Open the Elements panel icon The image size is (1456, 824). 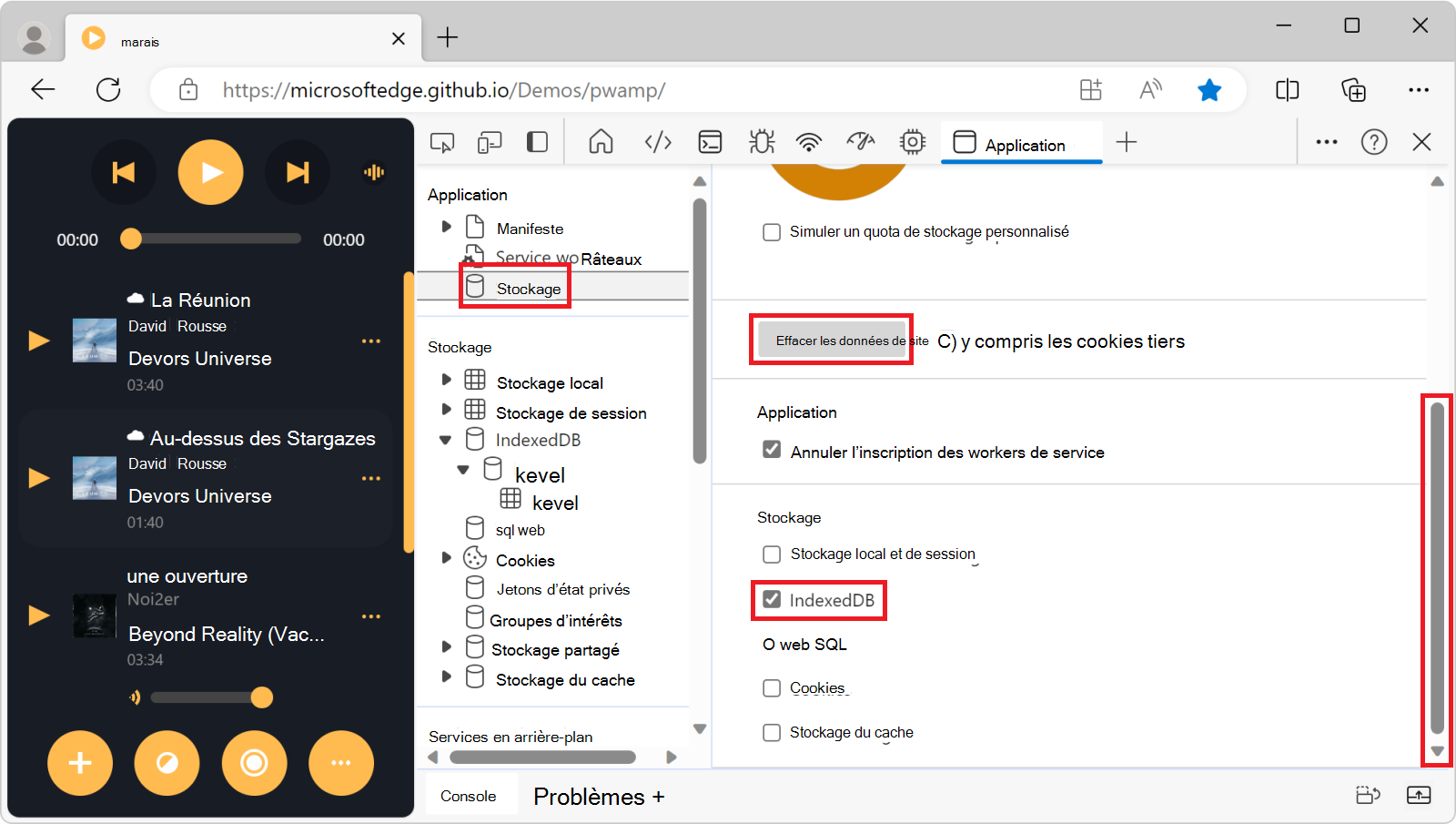[657, 142]
